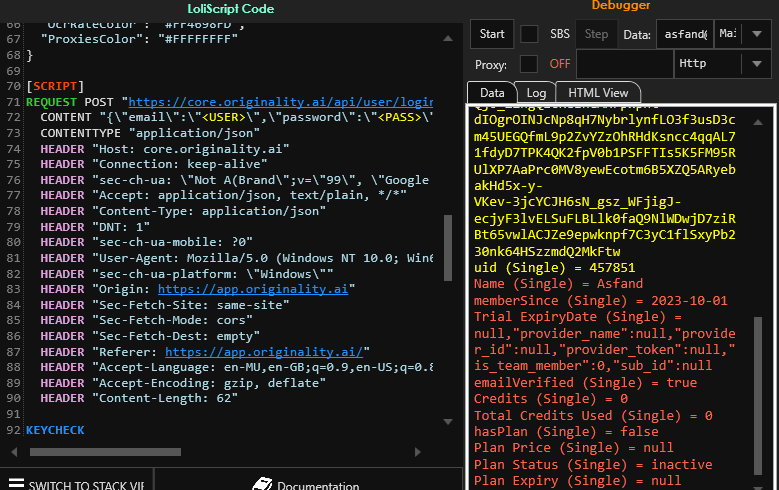
Task: Click the Data panel scroll-up arrow
Action: (758, 122)
